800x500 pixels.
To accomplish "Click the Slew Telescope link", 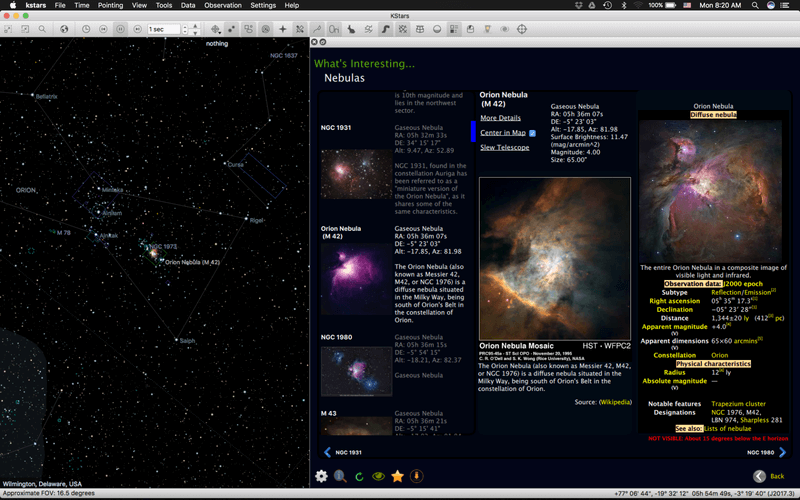I will click(505, 147).
